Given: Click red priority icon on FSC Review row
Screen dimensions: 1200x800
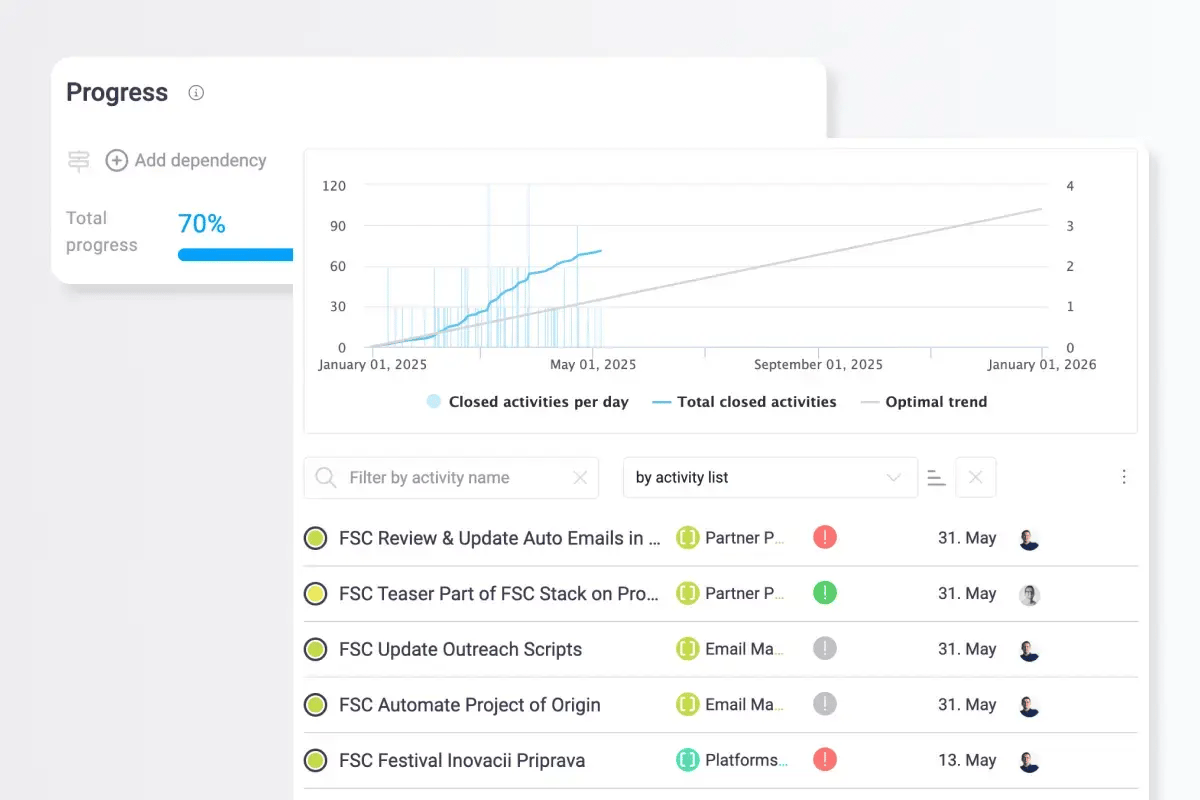Looking at the screenshot, I should (824, 537).
